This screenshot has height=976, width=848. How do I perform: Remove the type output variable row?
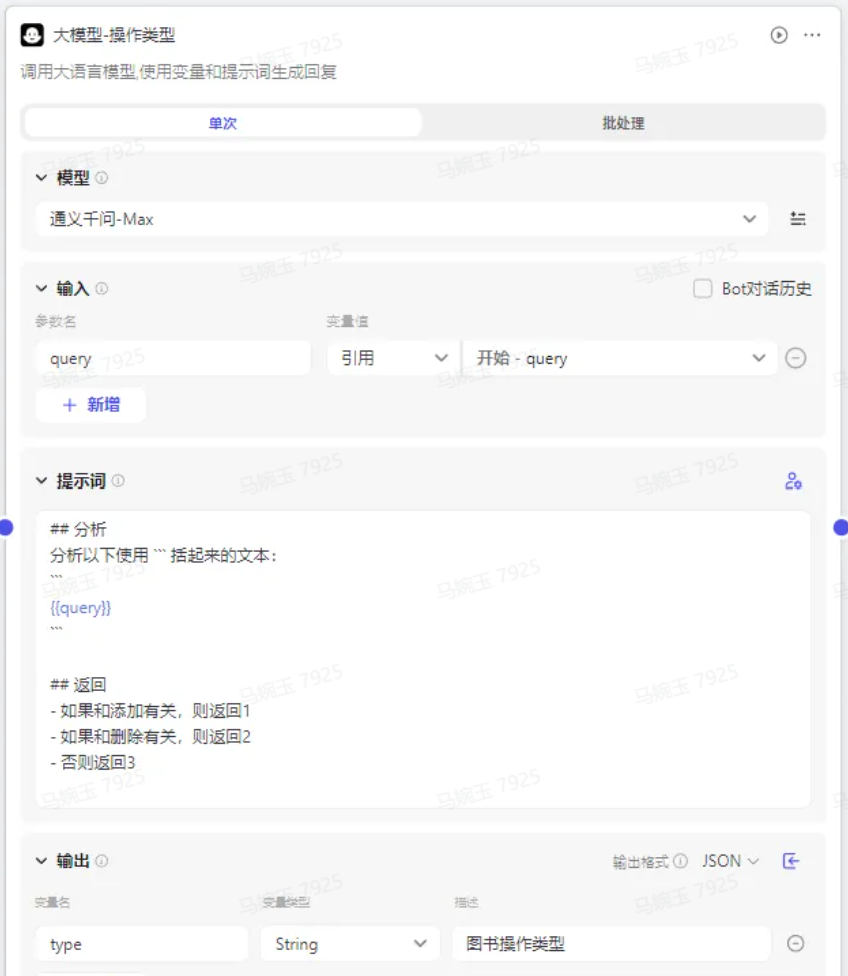(796, 944)
